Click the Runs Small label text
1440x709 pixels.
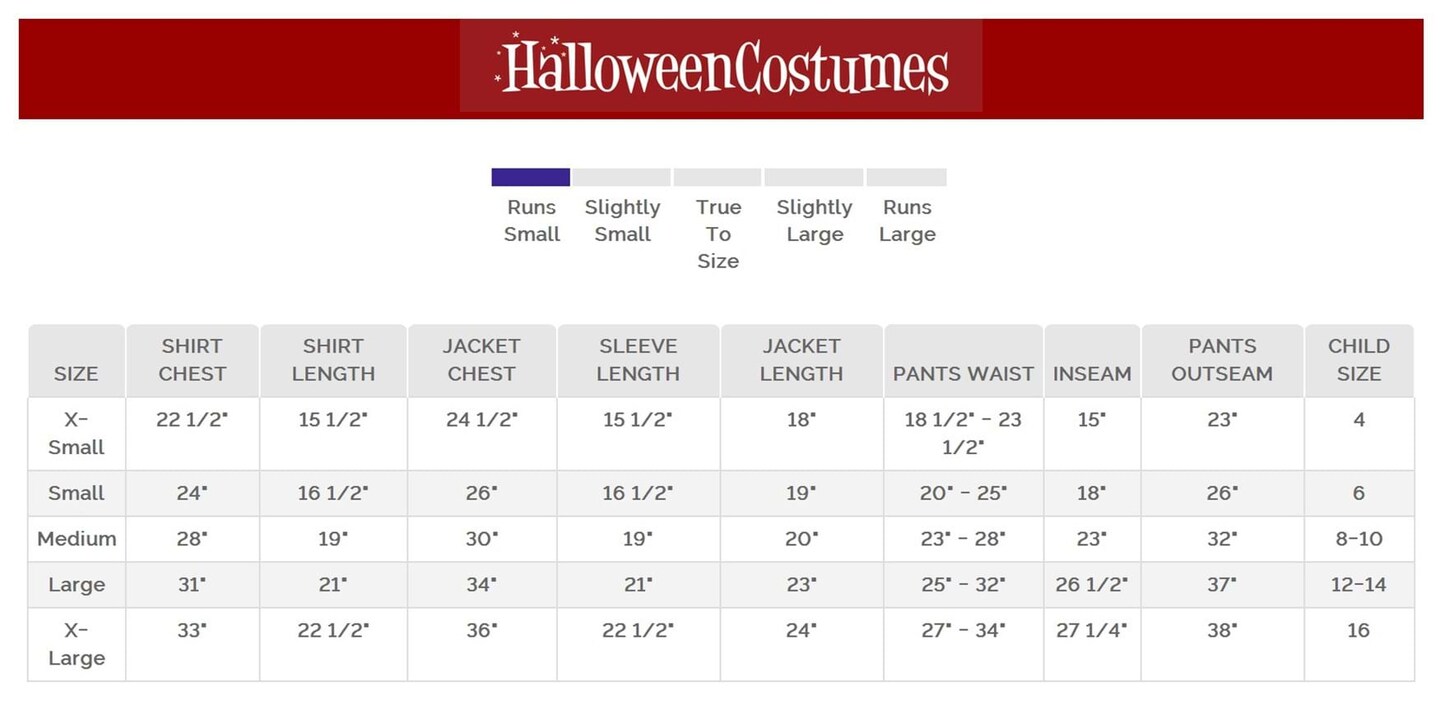[x=532, y=221]
